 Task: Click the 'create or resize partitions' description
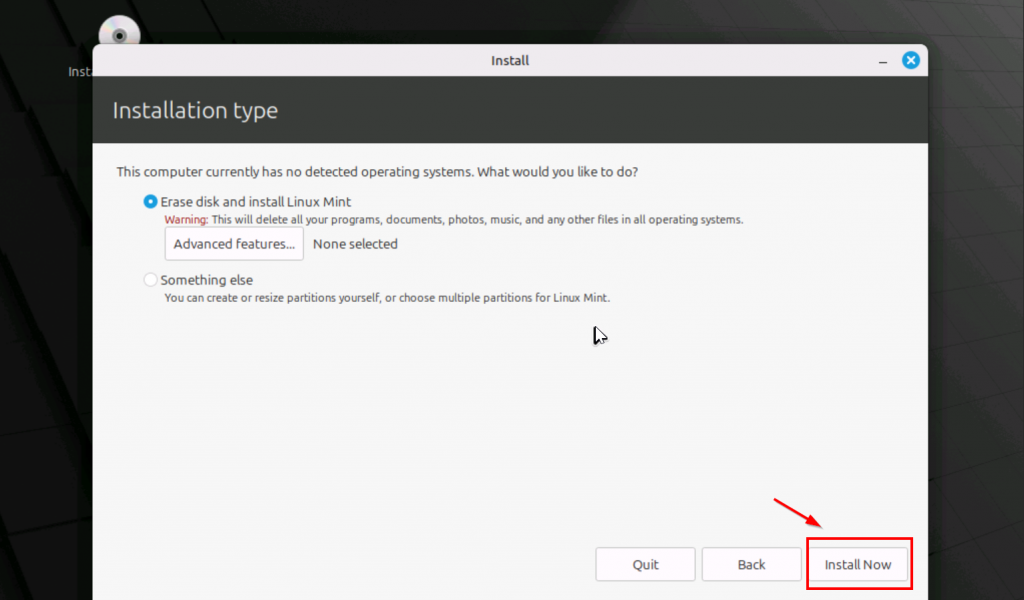[x=387, y=298]
